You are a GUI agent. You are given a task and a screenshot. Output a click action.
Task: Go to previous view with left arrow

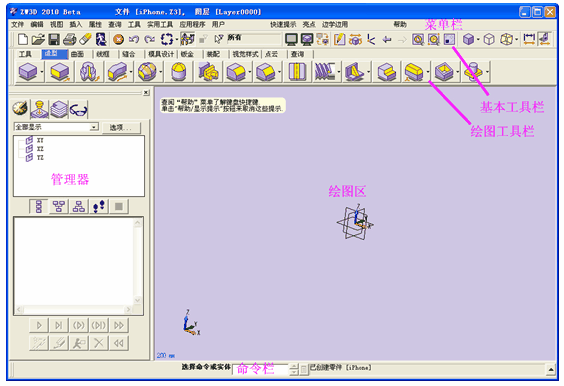pos(387,39)
